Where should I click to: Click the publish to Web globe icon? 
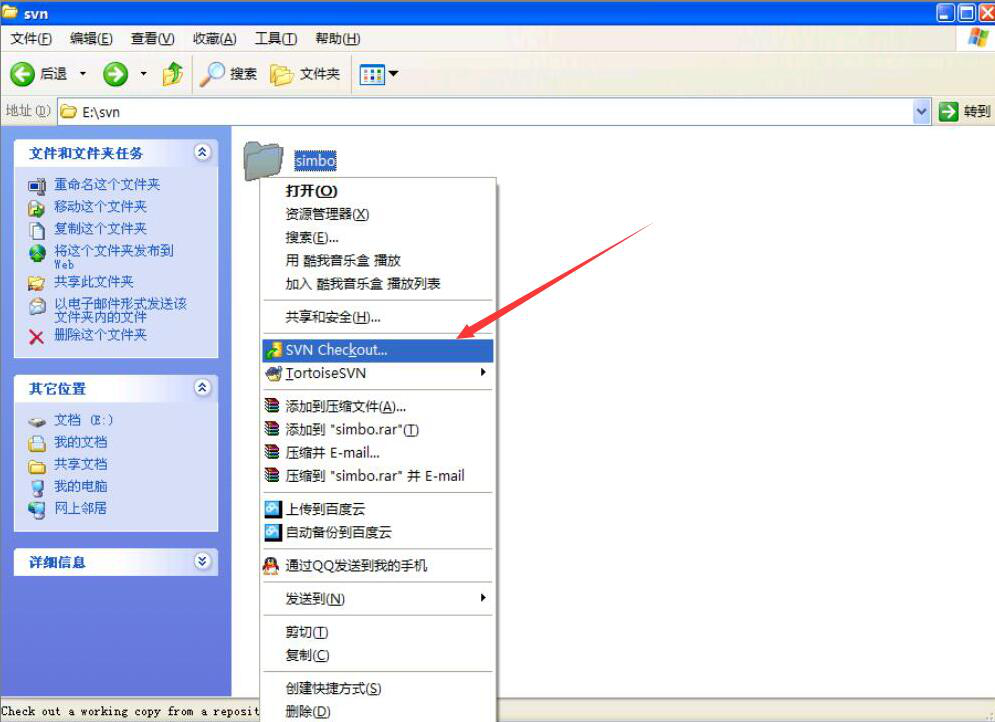(37, 253)
